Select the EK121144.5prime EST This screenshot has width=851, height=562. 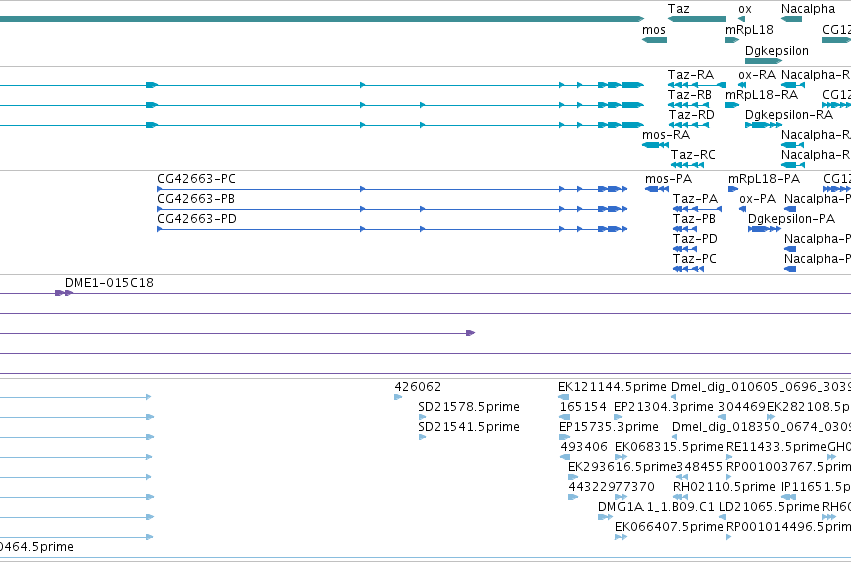click(x=563, y=397)
